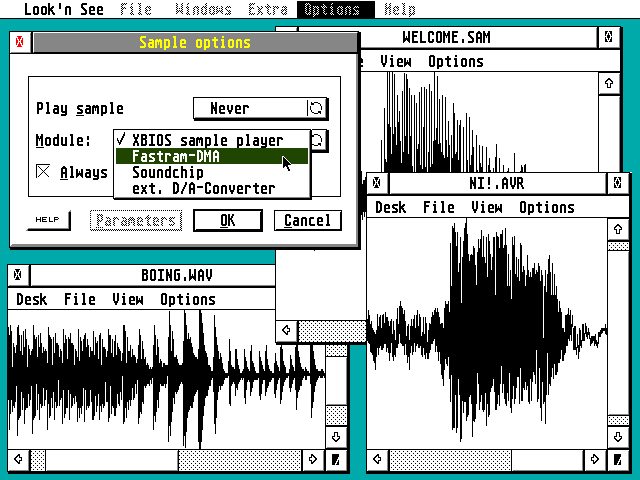
Task: Click the empty field above the Fastram-DMA popup
Action: 259,108
